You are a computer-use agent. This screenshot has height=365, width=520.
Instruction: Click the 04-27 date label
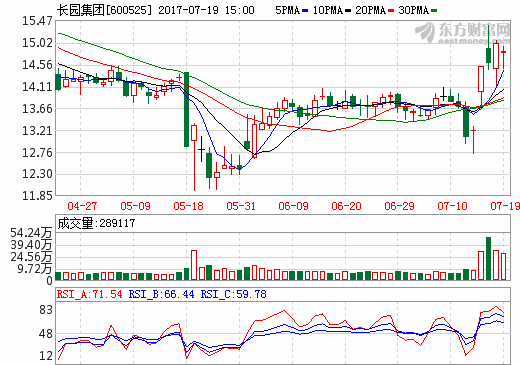tap(82, 206)
